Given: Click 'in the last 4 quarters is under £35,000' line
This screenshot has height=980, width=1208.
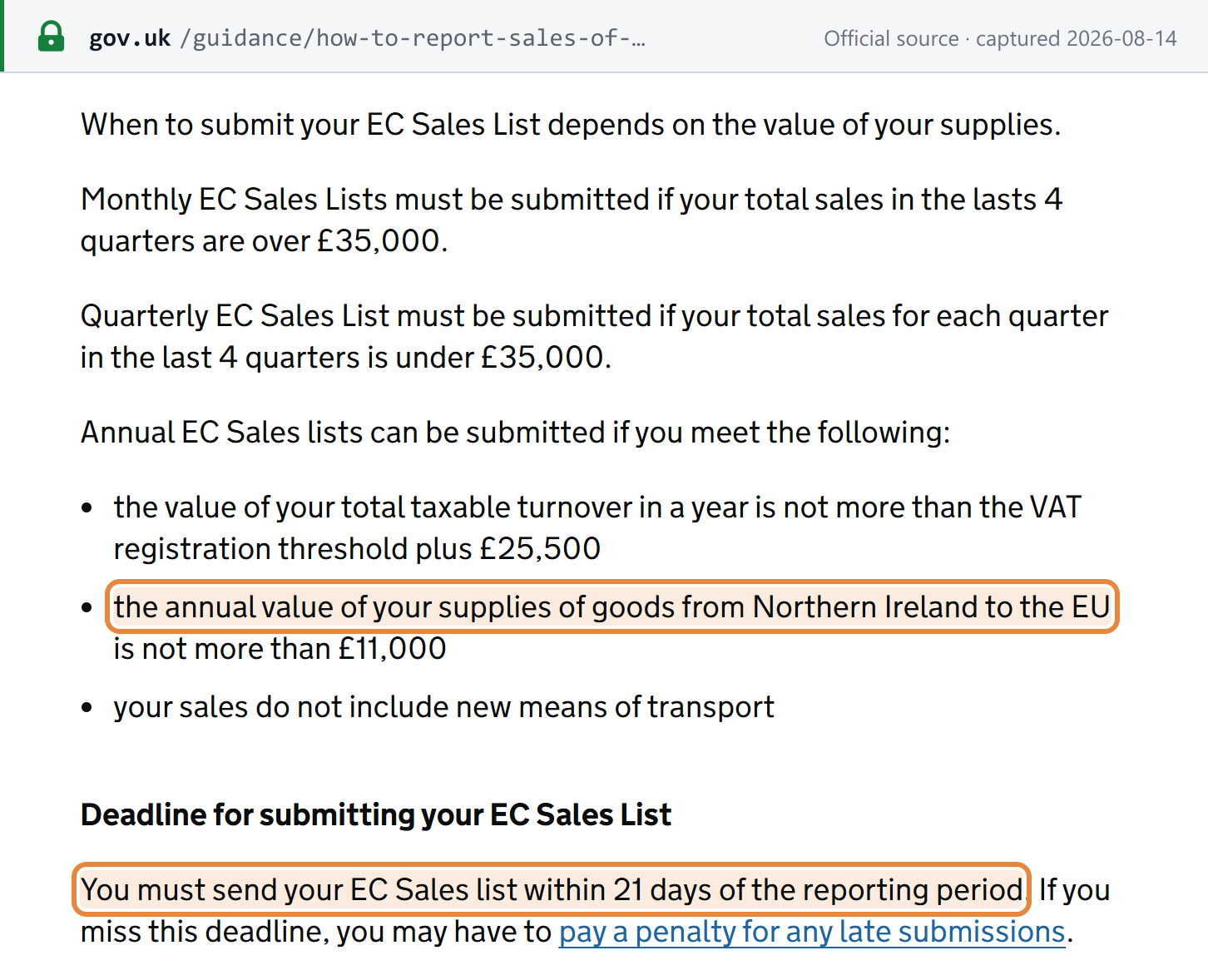Looking at the screenshot, I should pyautogui.click(x=346, y=358).
